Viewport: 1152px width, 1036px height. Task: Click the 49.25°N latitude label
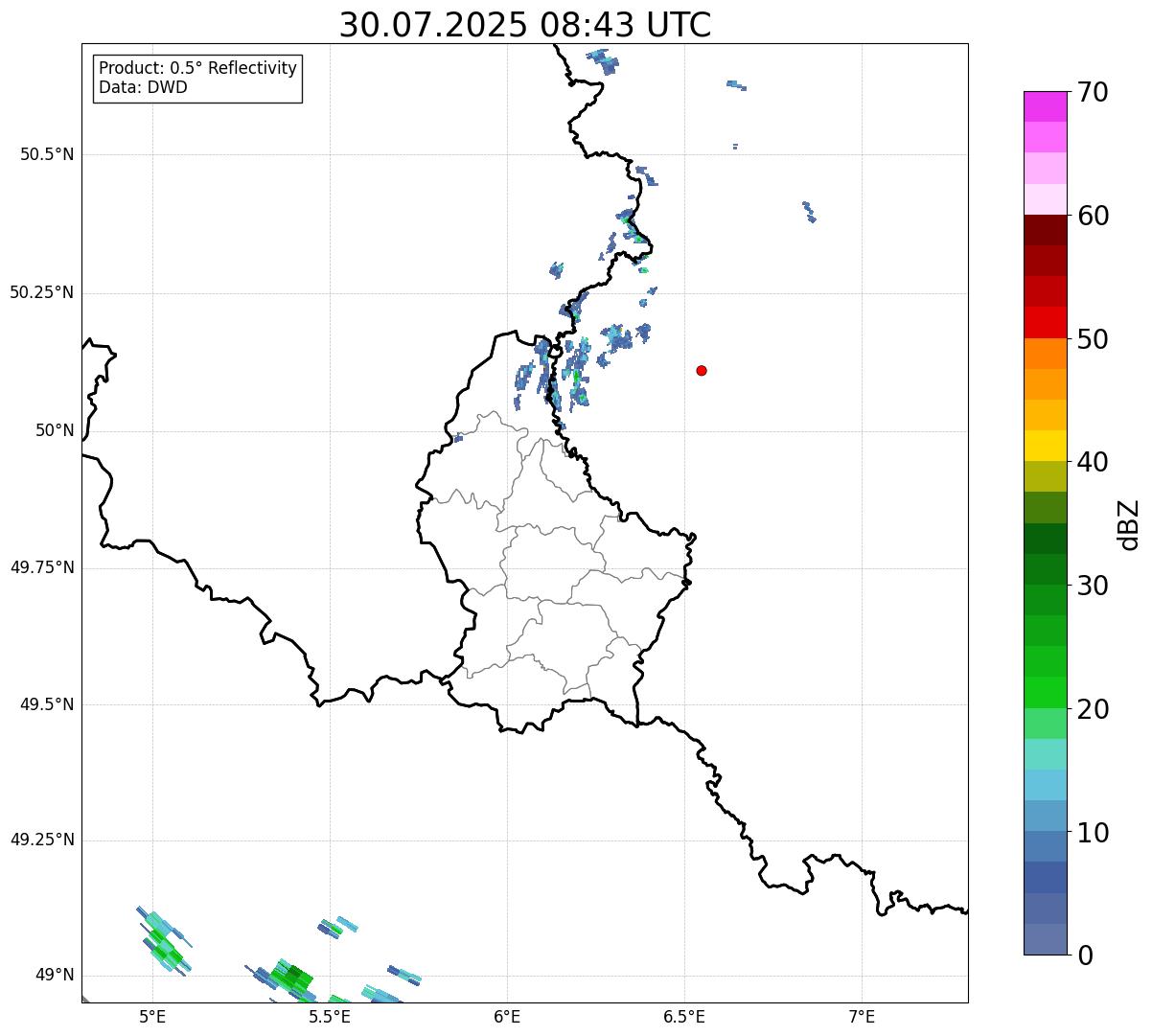[42, 840]
